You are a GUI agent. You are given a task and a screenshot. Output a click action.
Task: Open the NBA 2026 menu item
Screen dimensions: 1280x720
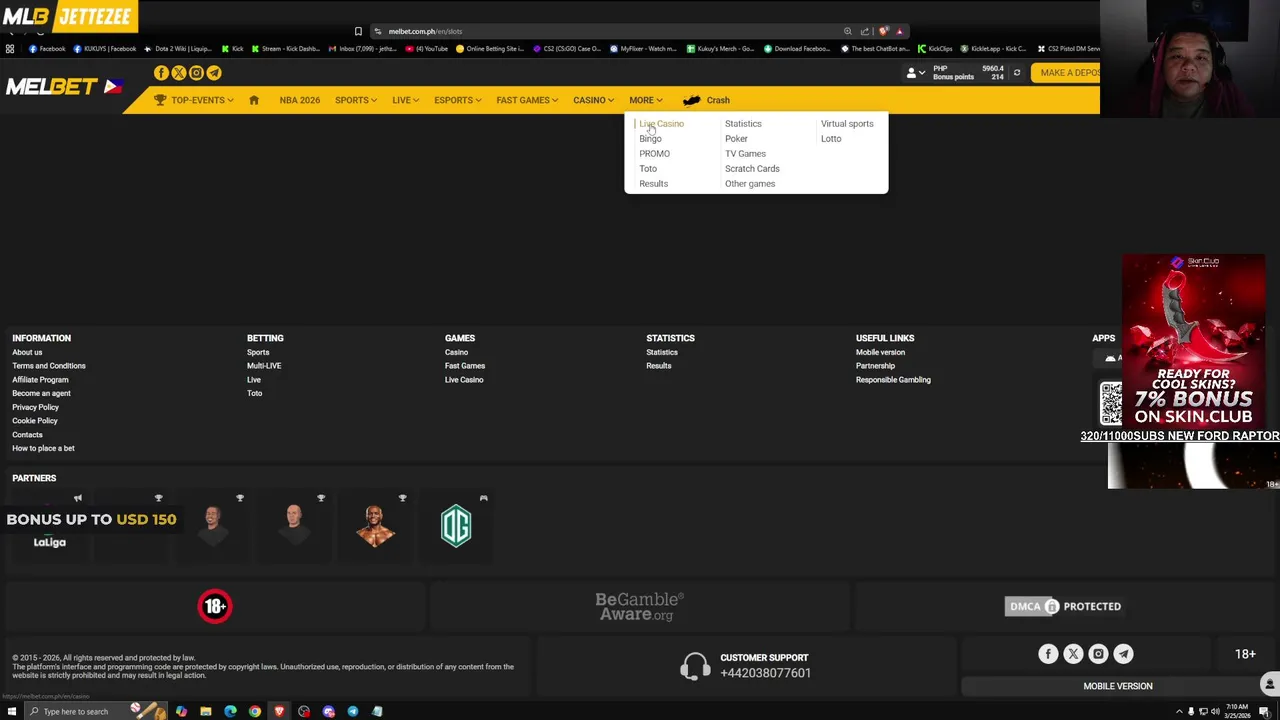(300, 100)
